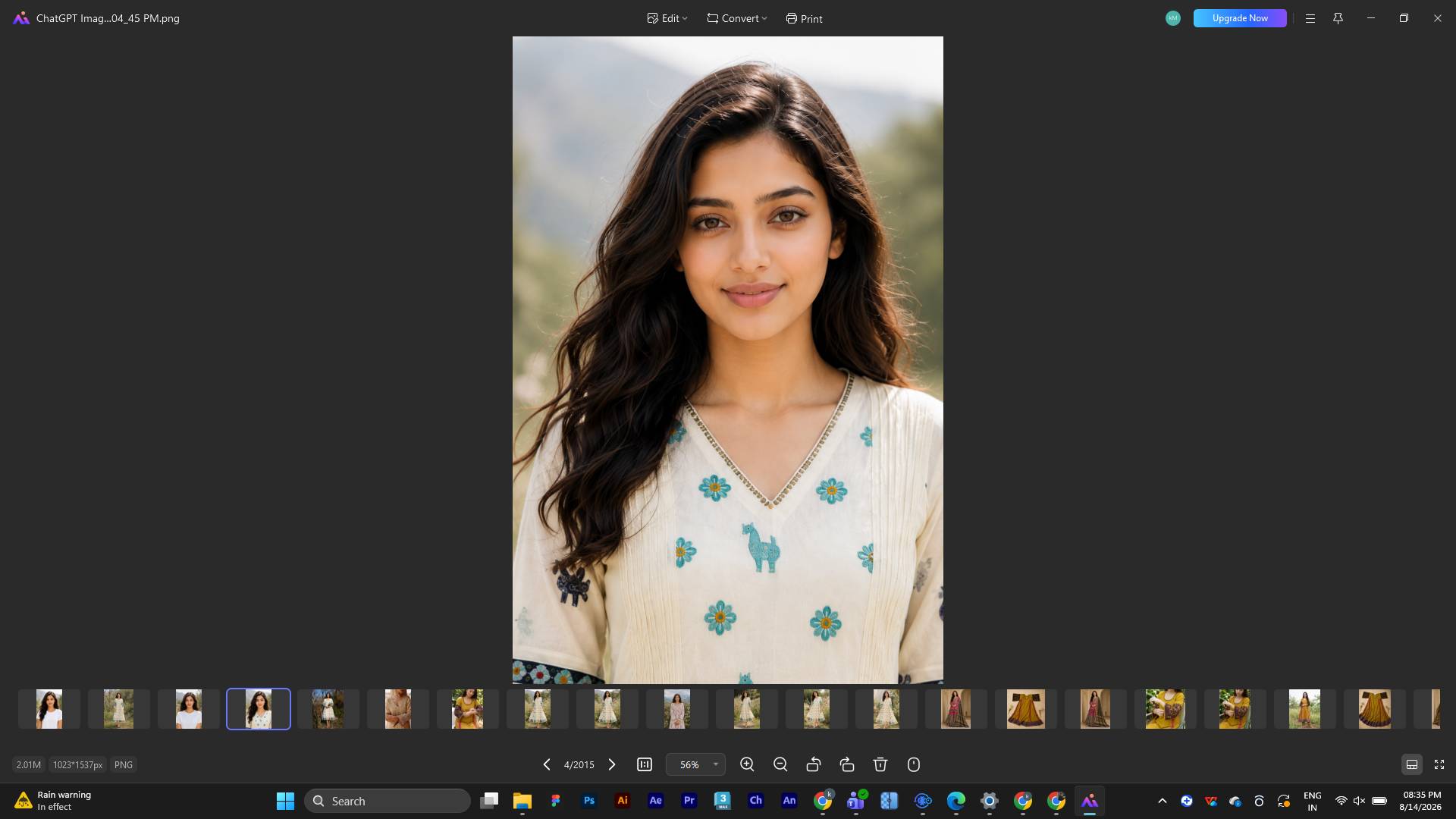This screenshot has height=819, width=1456.
Task: Toggle the thumbnail strip panel visibility
Action: 1412,764
